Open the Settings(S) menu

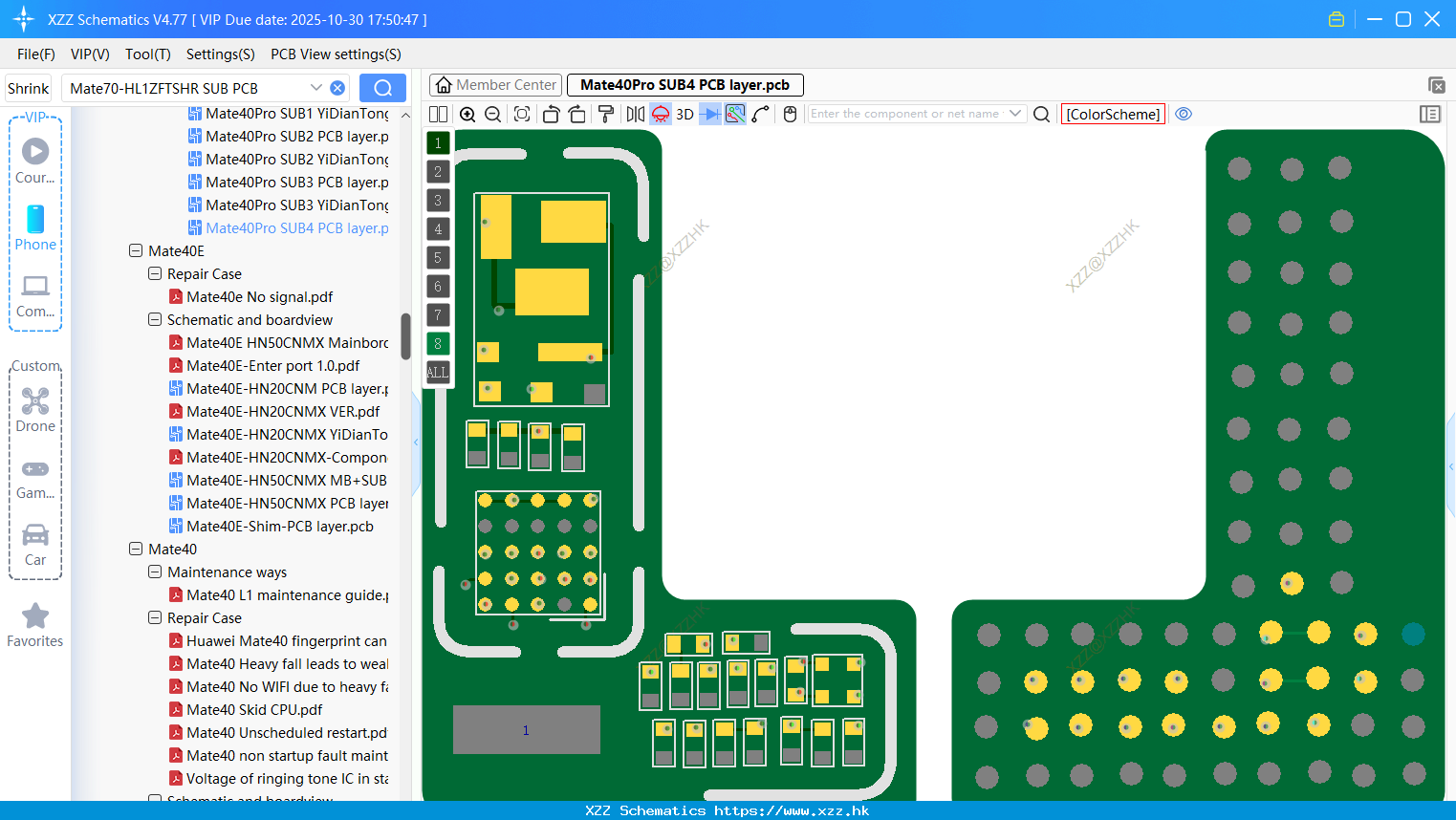pyautogui.click(x=221, y=54)
